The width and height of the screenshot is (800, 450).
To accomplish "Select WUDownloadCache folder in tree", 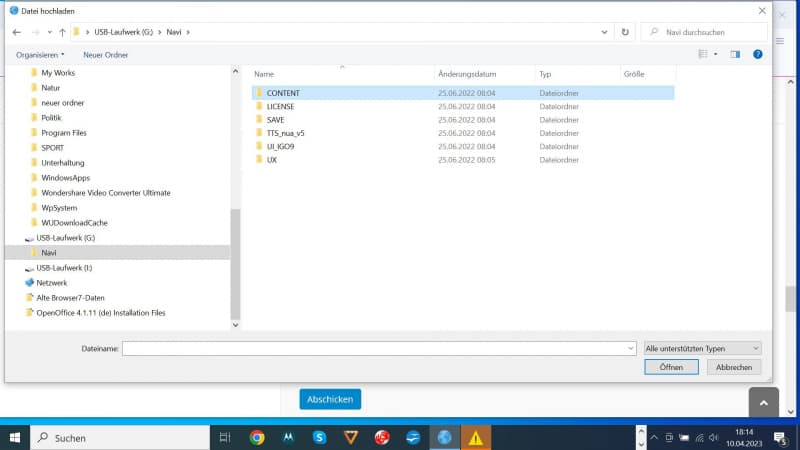I will 74,223.
